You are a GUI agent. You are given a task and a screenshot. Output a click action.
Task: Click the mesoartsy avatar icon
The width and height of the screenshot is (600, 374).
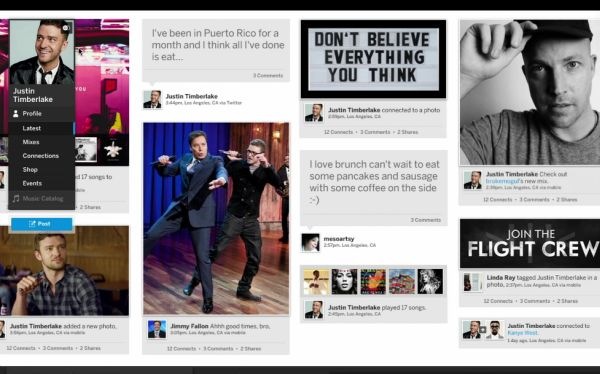[310, 243]
